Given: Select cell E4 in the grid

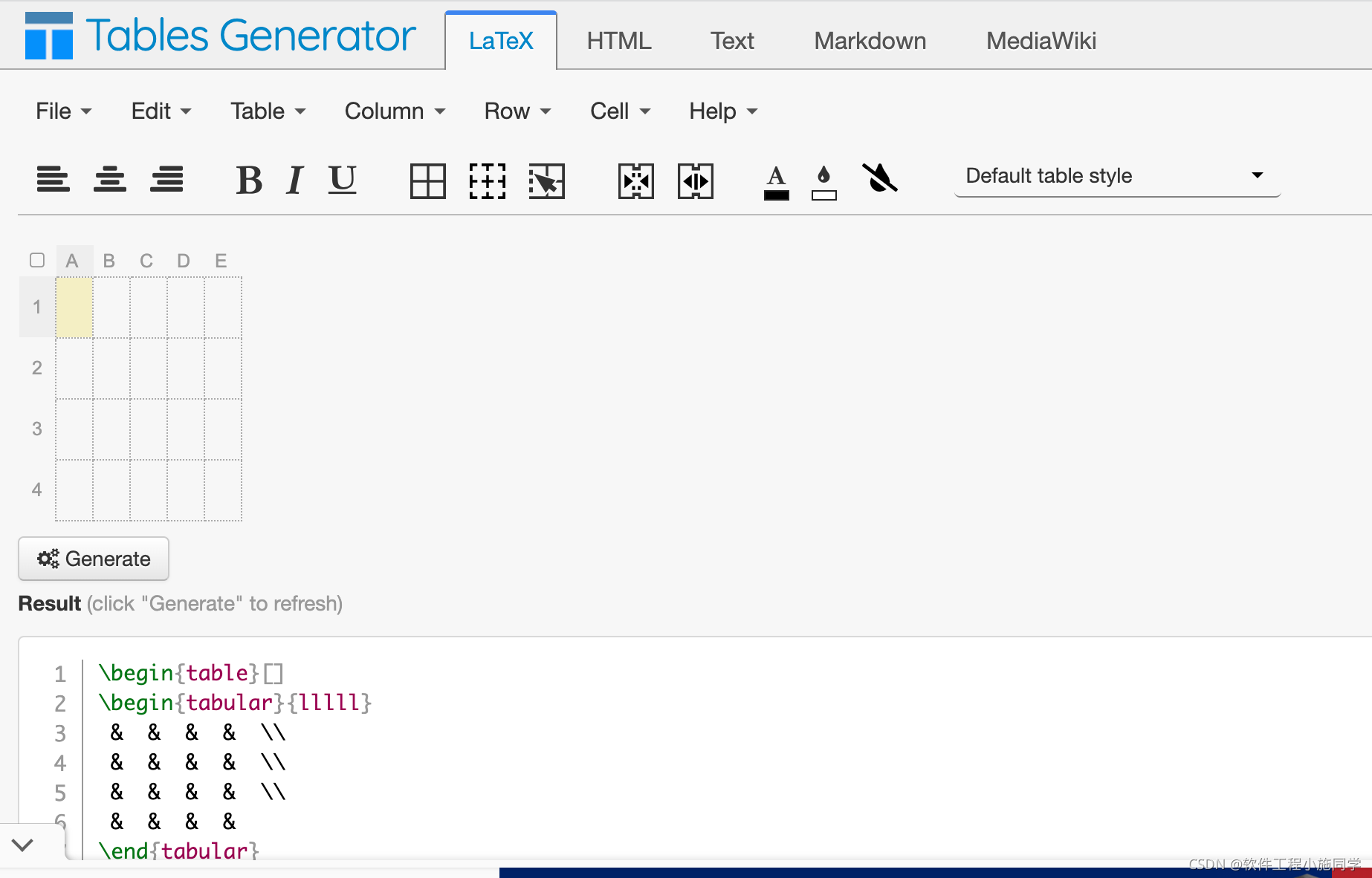Looking at the screenshot, I should point(223,490).
